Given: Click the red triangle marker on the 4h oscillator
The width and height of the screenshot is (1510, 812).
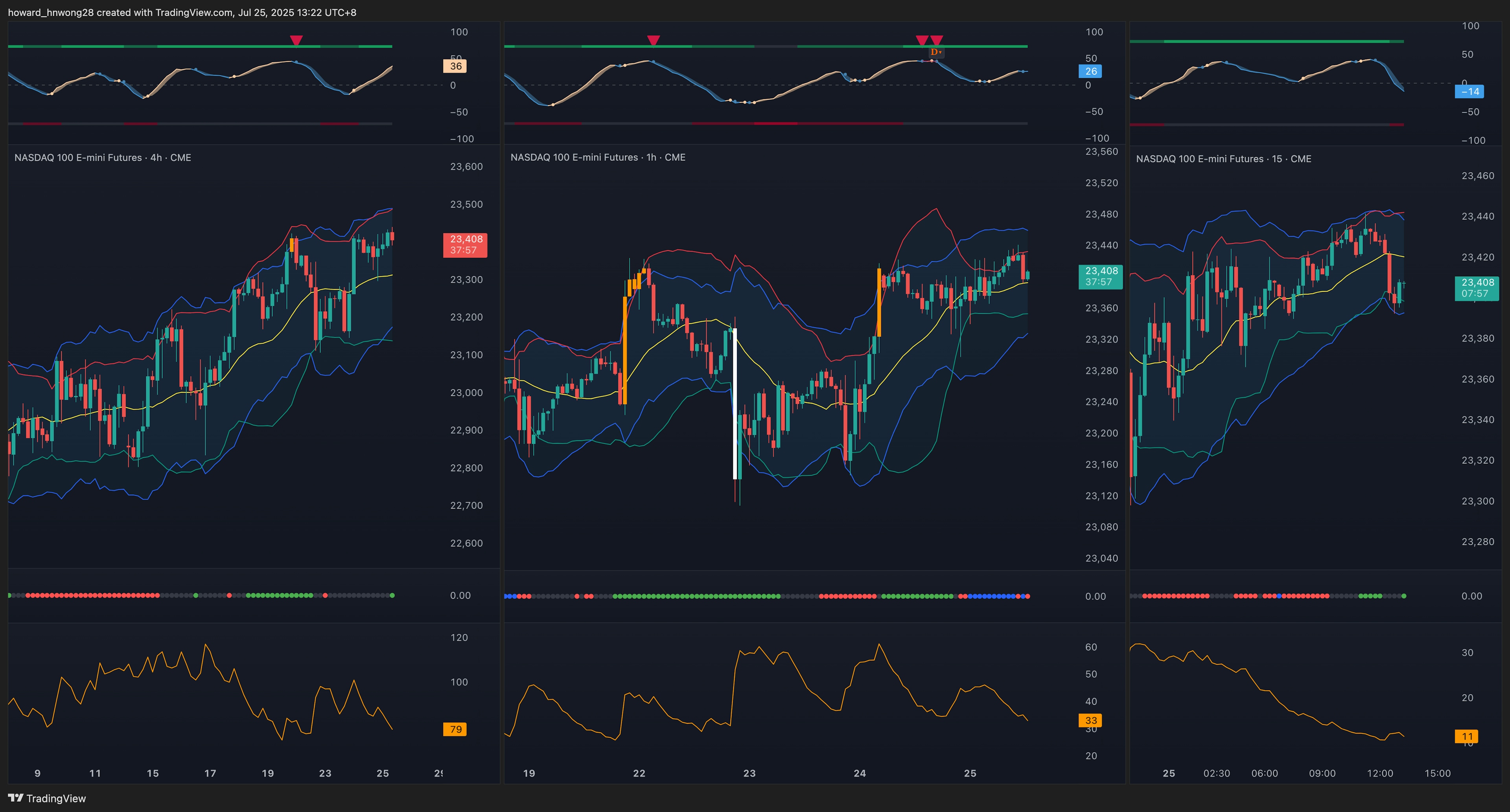Looking at the screenshot, I should click(x=296, y=40).
